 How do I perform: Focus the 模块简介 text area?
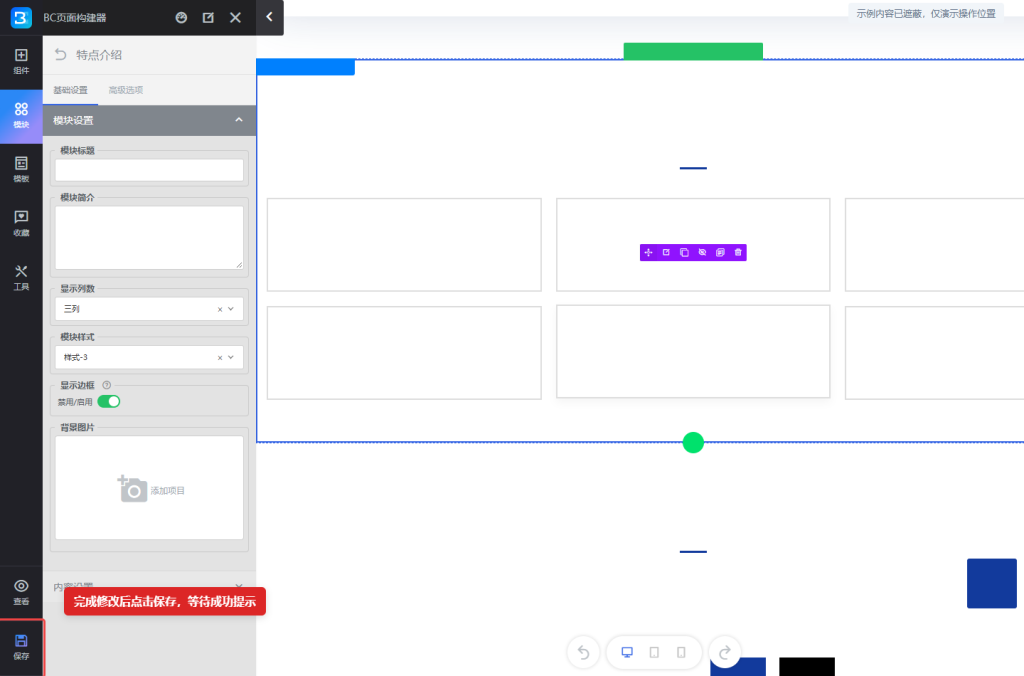149,238
